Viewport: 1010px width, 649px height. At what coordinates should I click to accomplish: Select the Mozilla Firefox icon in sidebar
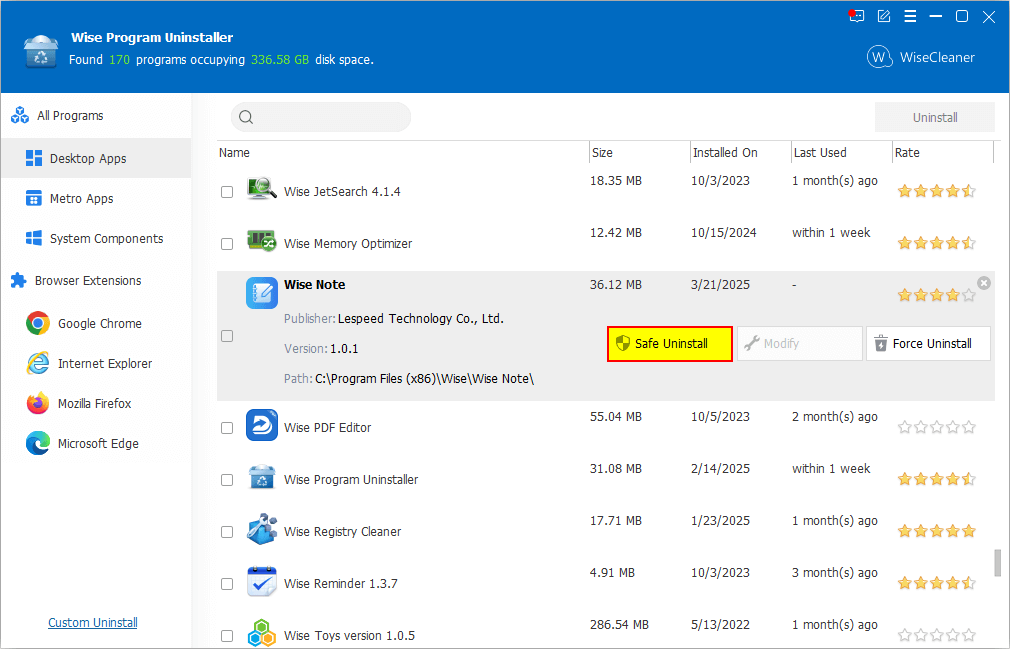(38, 403)
